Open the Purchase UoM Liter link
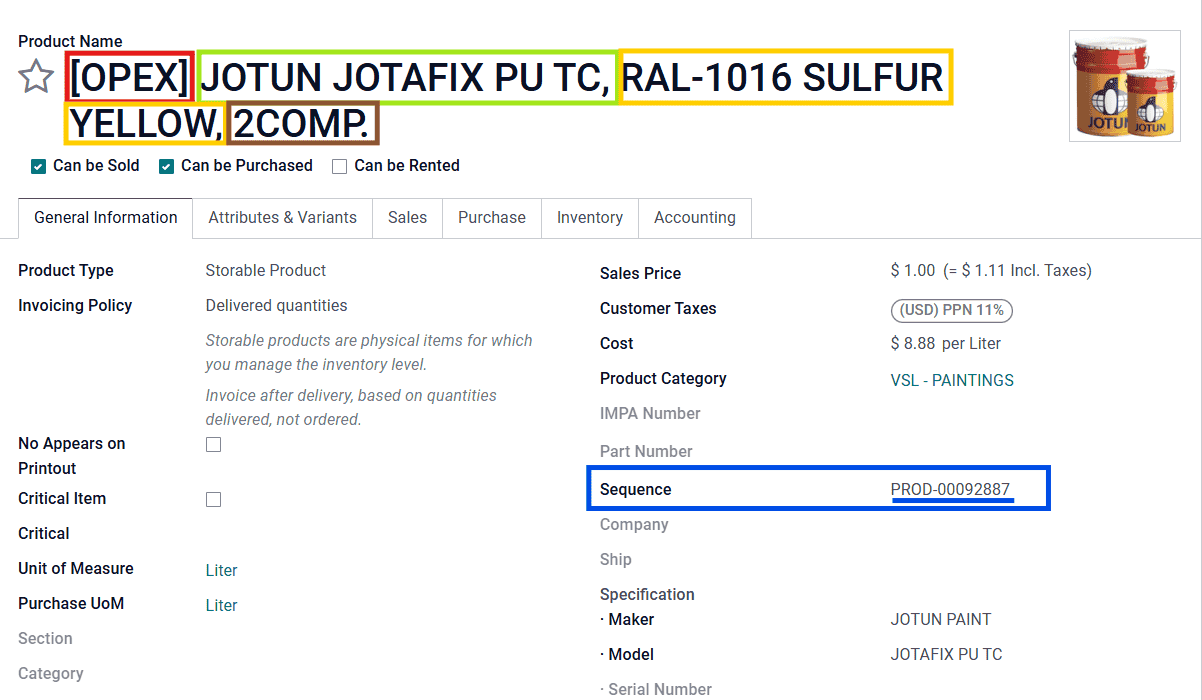Viewport: 1202px width, 700px height. click(x=221, y=605)
